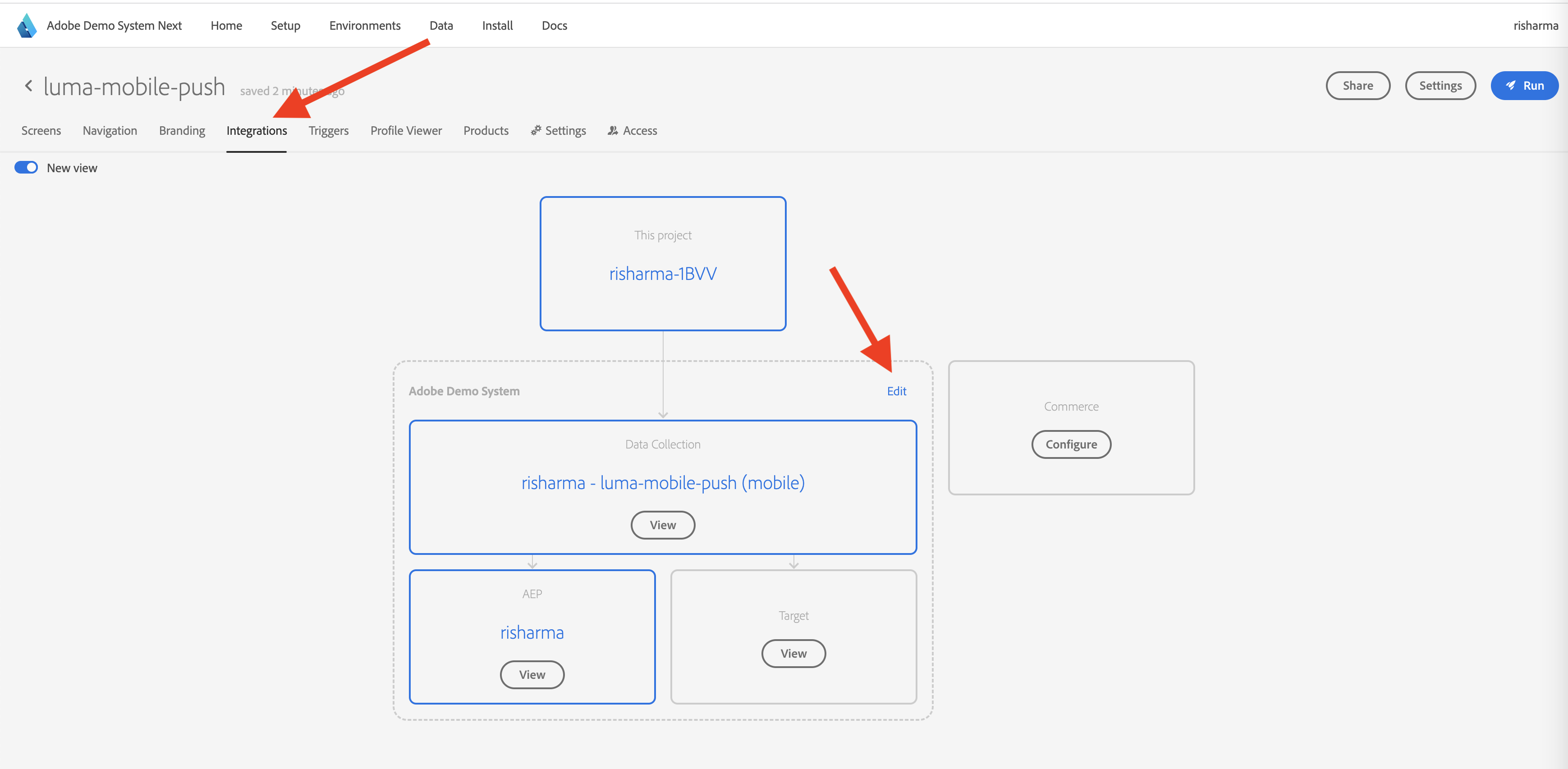
Task: Open the risharma-1BVV project link
Action: pyautogui.click(x=663, y=274)
